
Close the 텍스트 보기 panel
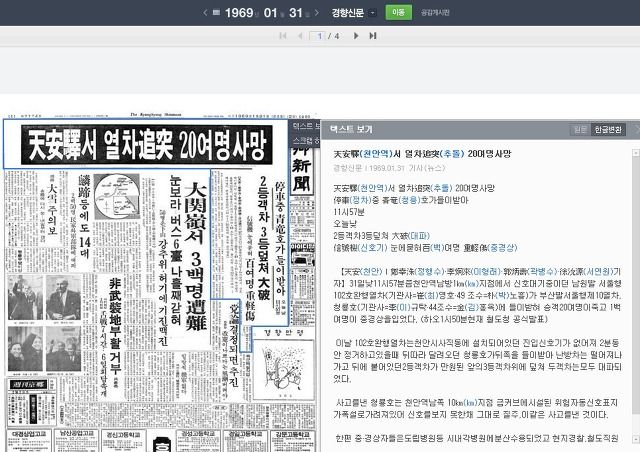(637, 129)
